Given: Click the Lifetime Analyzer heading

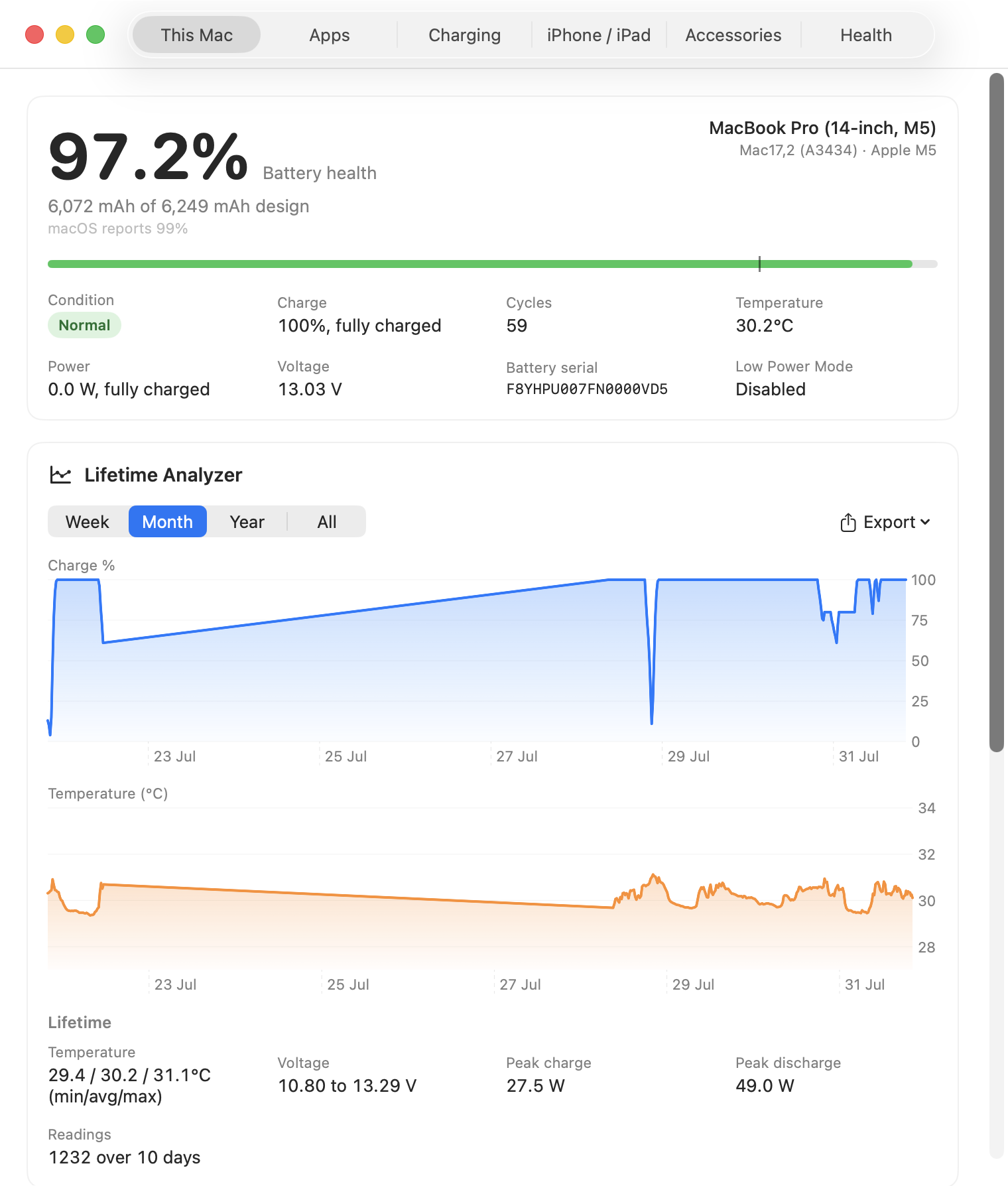Looking at the screenshot, I should coord(163,475).
